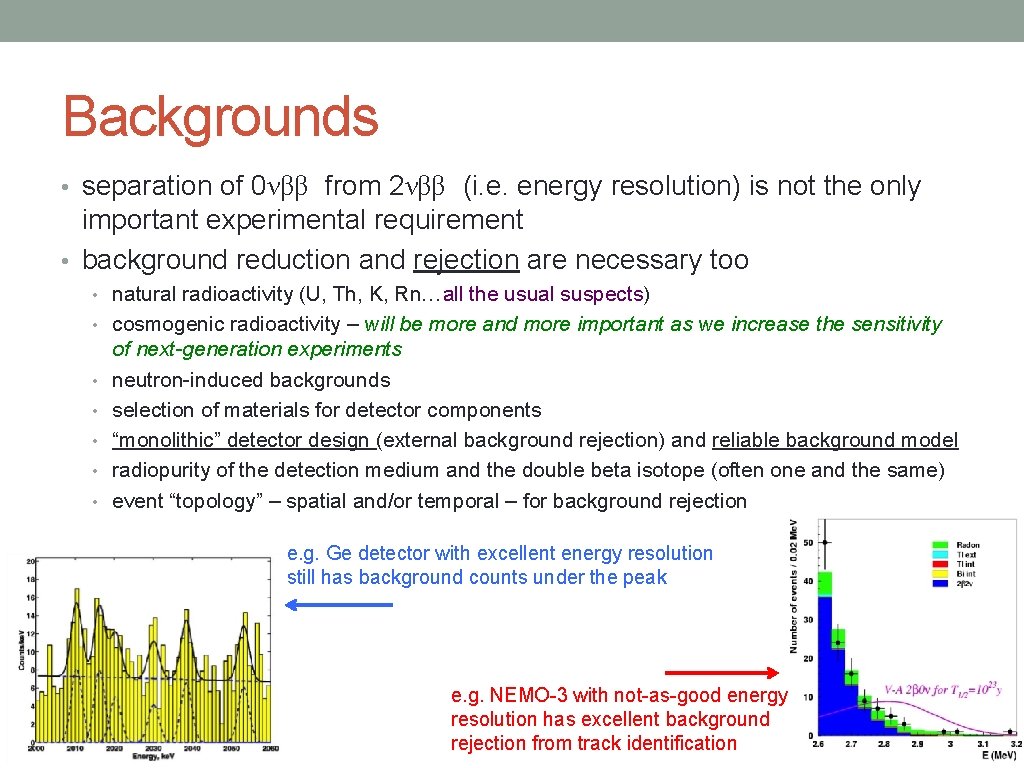
Task: Click the blue left-pointing arrow
Action: coord(340,602)
